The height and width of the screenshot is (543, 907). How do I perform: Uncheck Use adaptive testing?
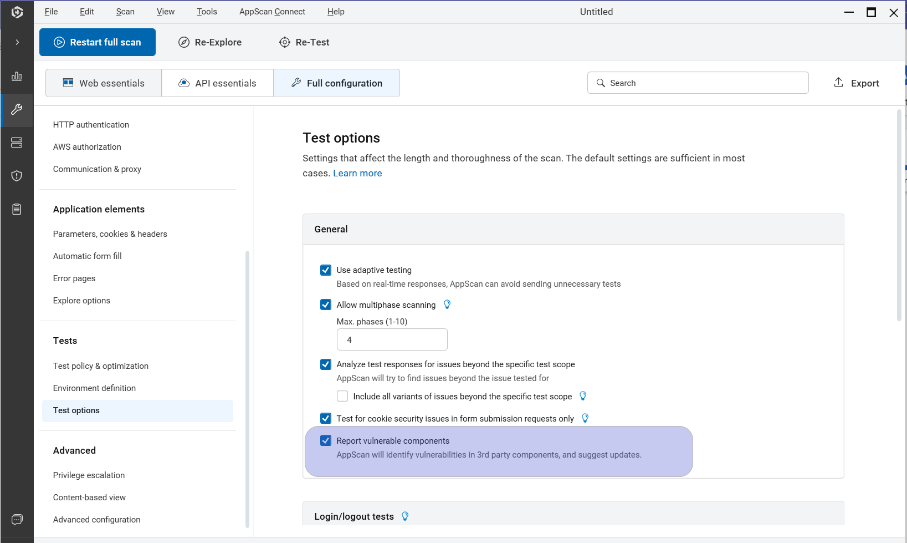click(x=326, y=270)
